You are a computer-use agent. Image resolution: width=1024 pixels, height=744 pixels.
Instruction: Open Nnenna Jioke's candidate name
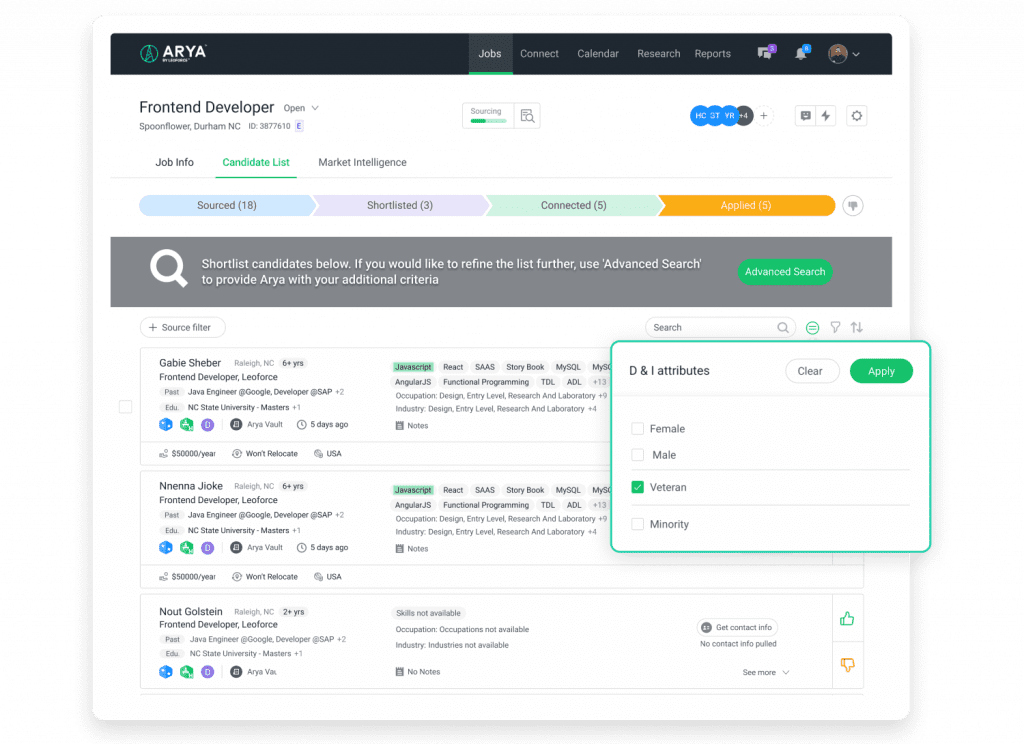(191, 486)
